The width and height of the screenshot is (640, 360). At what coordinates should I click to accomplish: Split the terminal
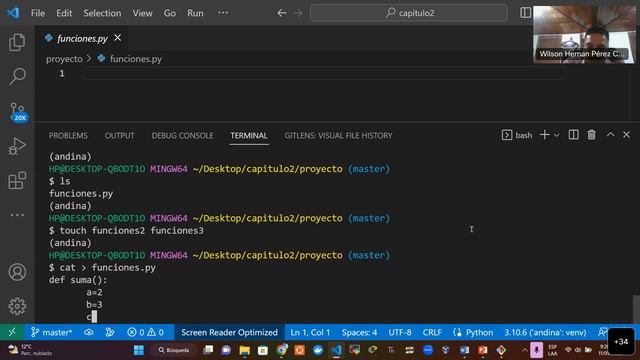[x=573, y=135]
